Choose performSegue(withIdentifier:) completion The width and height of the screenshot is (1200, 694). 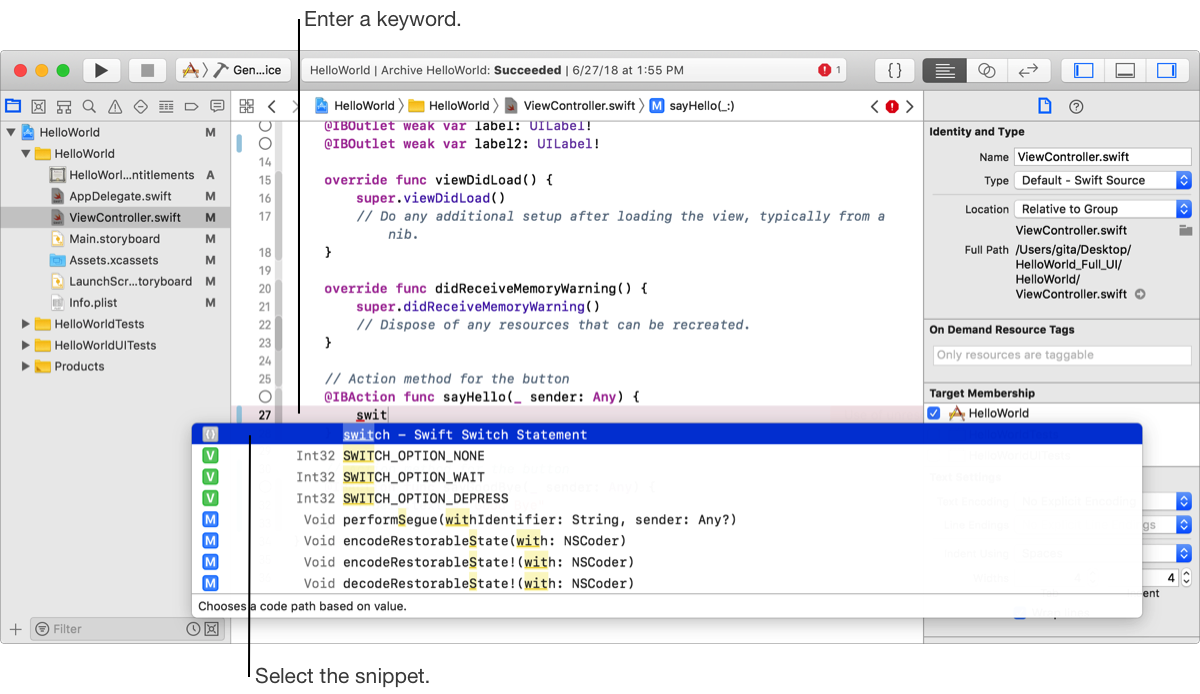(667, 520)
